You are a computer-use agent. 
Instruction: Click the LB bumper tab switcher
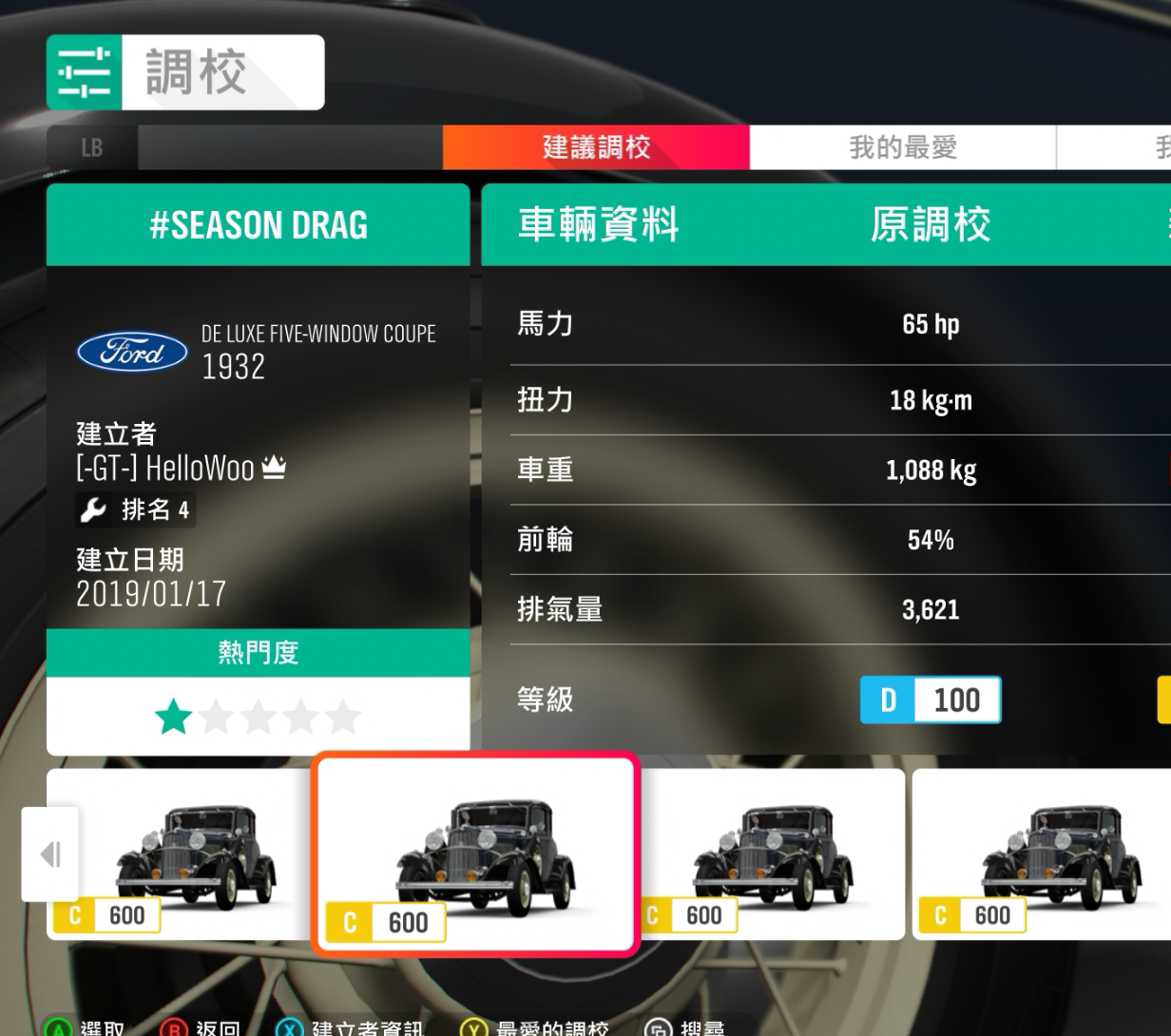(92, 147)
